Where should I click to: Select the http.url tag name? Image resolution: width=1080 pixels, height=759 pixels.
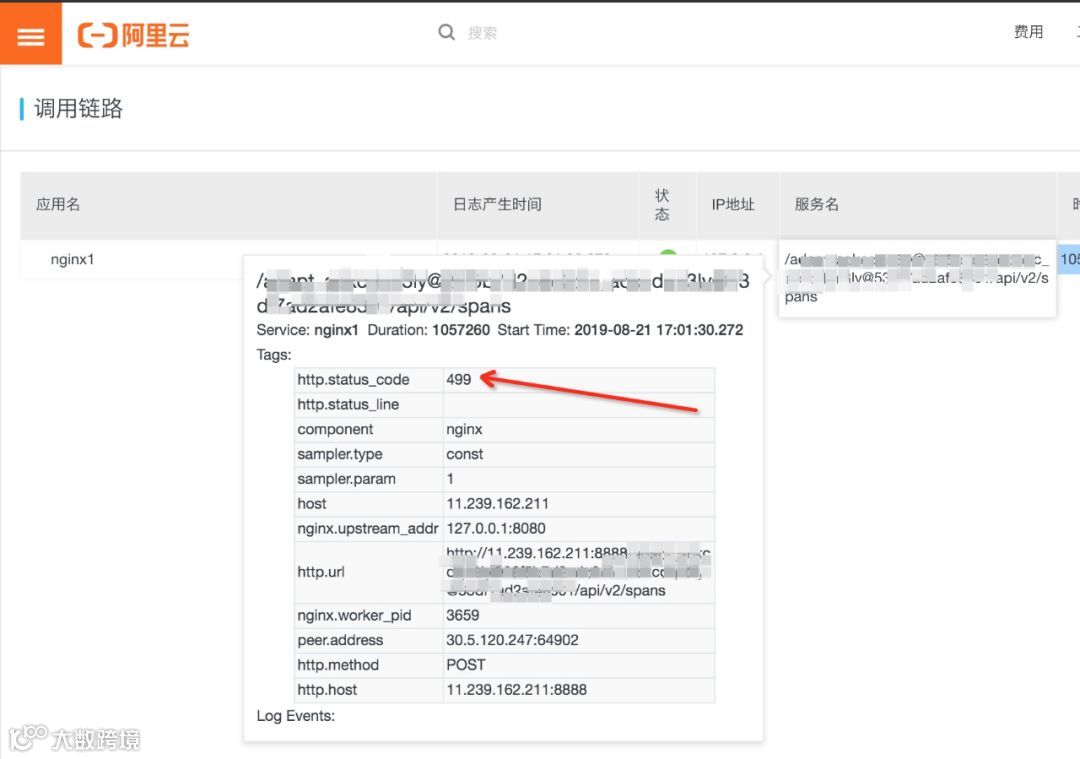[x=321, y=572]
